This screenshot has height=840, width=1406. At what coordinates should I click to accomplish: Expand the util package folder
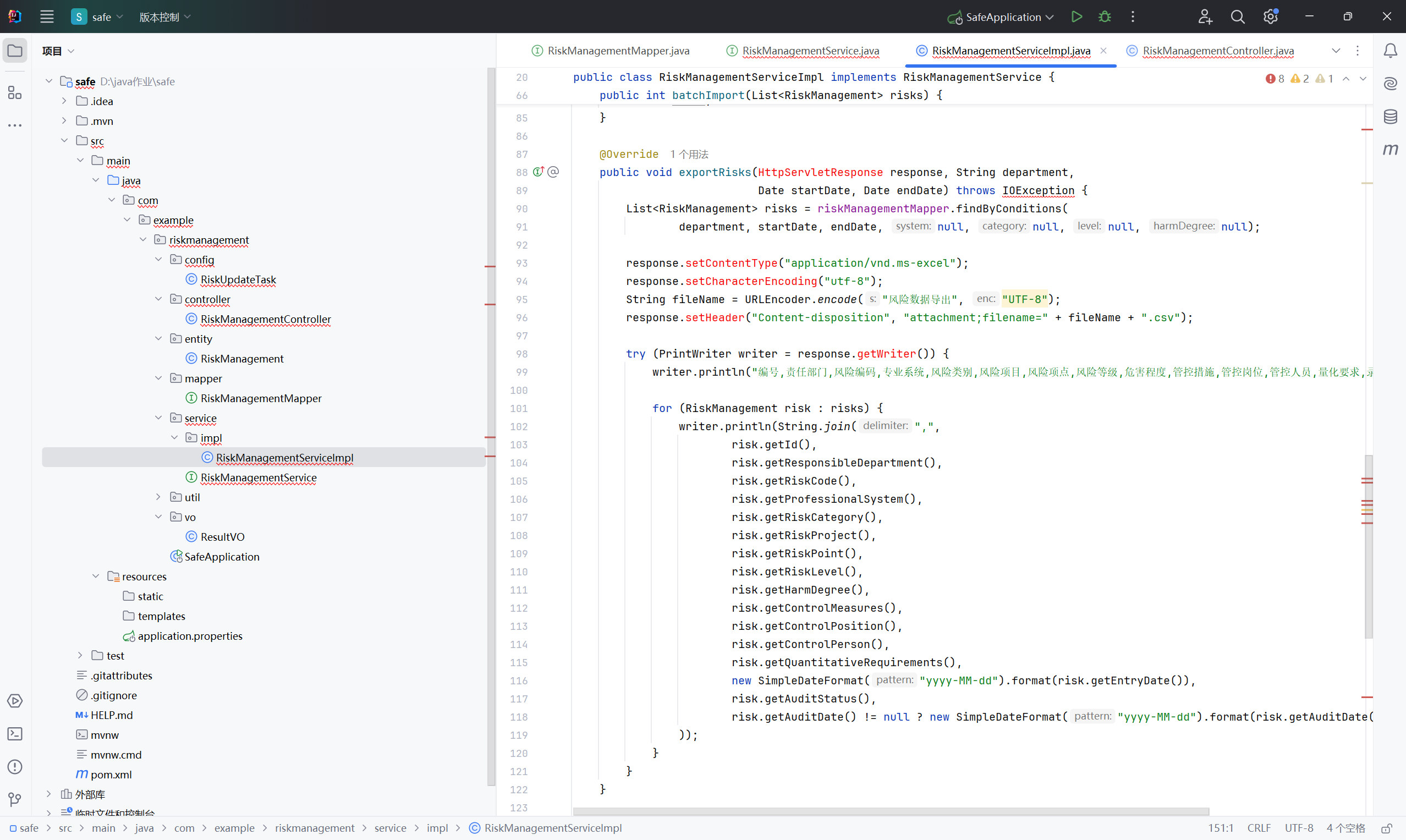click(x=158, y=497)
